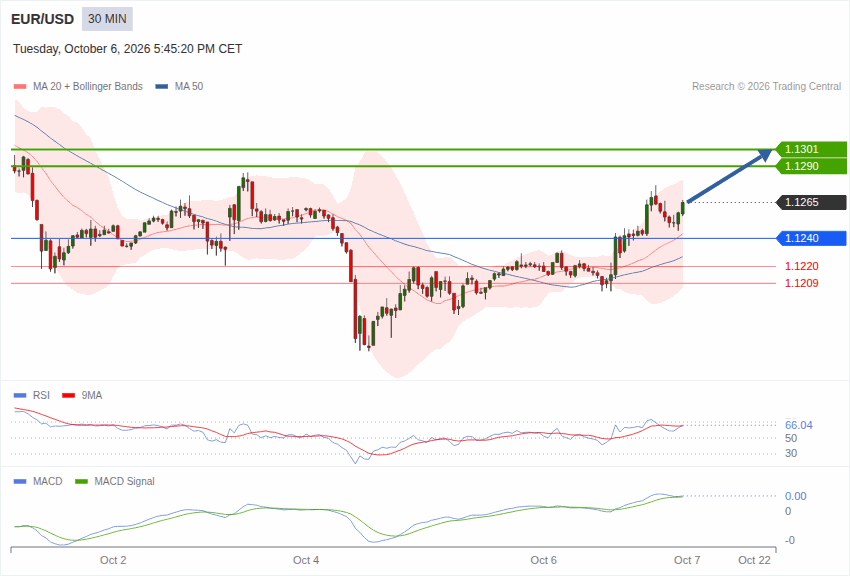Click the MACD legend label
Image resolution: width=850 pixels, height=576 pixels.
(x=48, y=481)
